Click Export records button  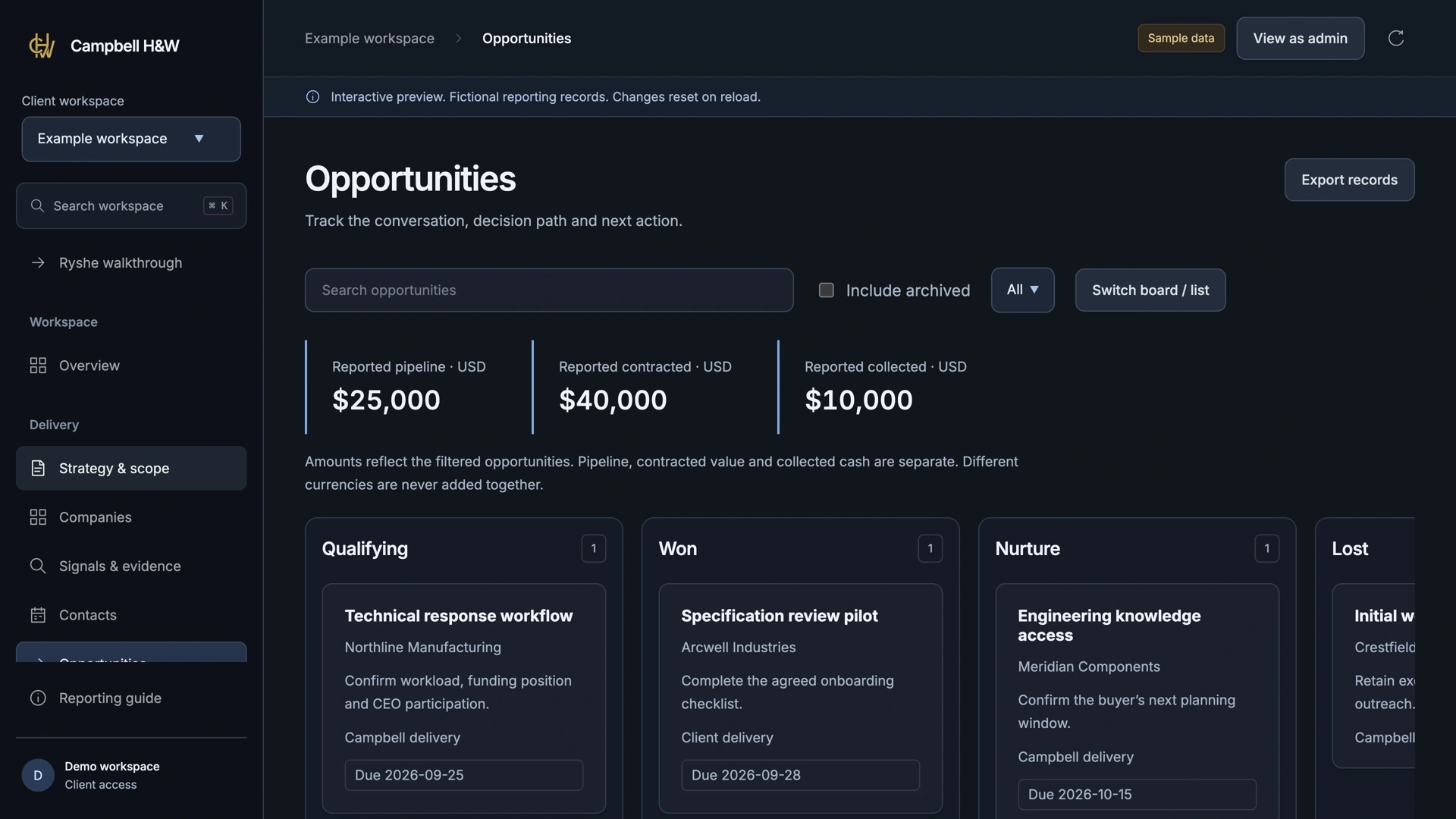click(x=1349, y=180)
